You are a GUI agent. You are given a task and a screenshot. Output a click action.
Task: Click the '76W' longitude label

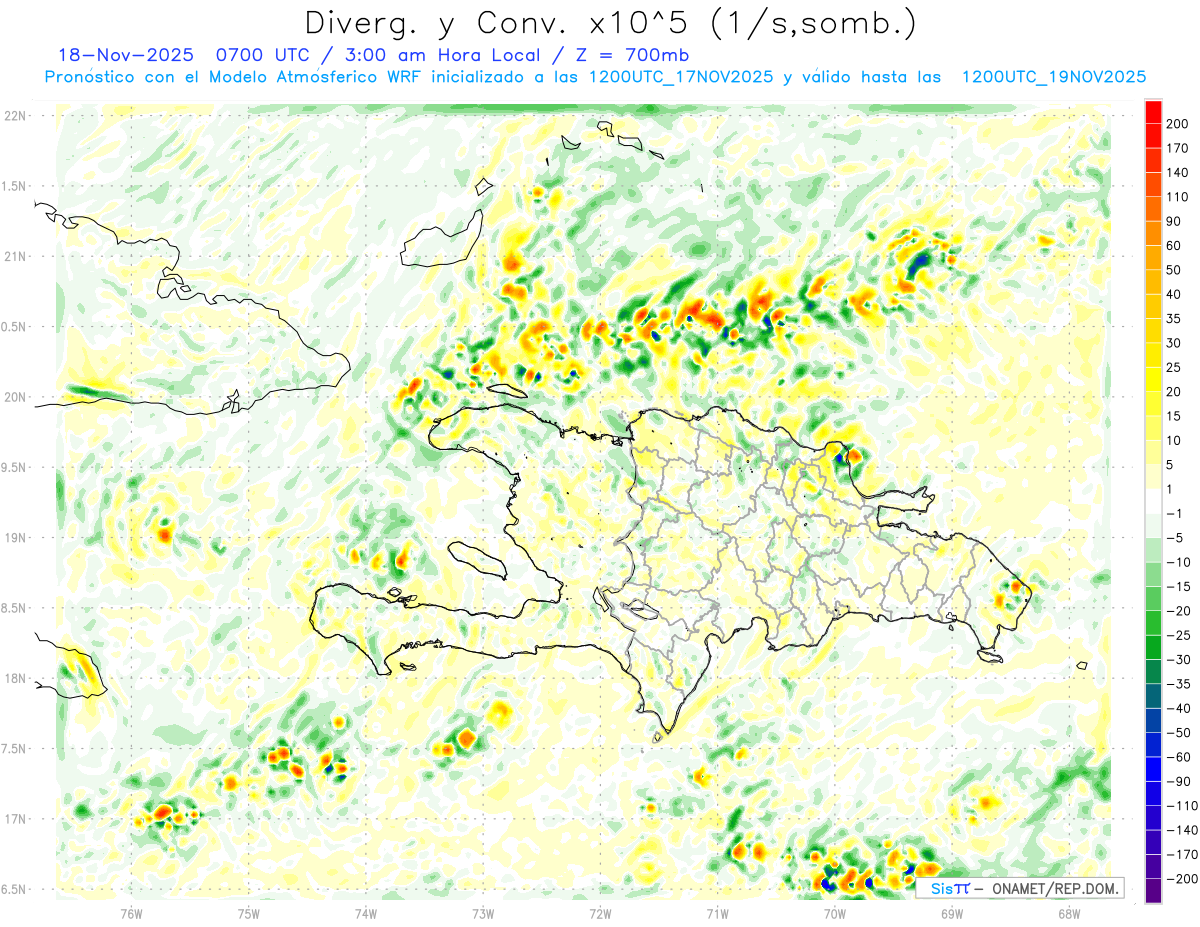(x=131, y=913)
